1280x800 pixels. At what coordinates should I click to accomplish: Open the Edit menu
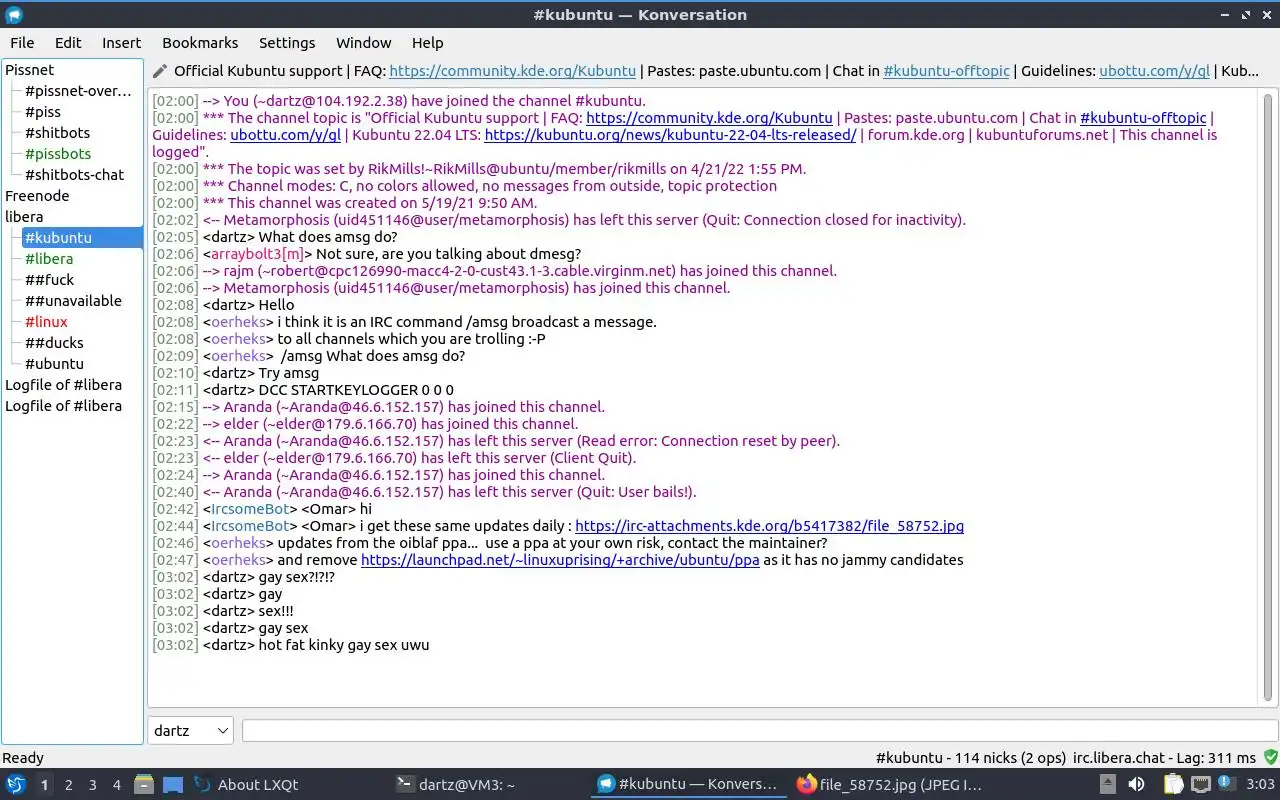click(x=68, y=43)
